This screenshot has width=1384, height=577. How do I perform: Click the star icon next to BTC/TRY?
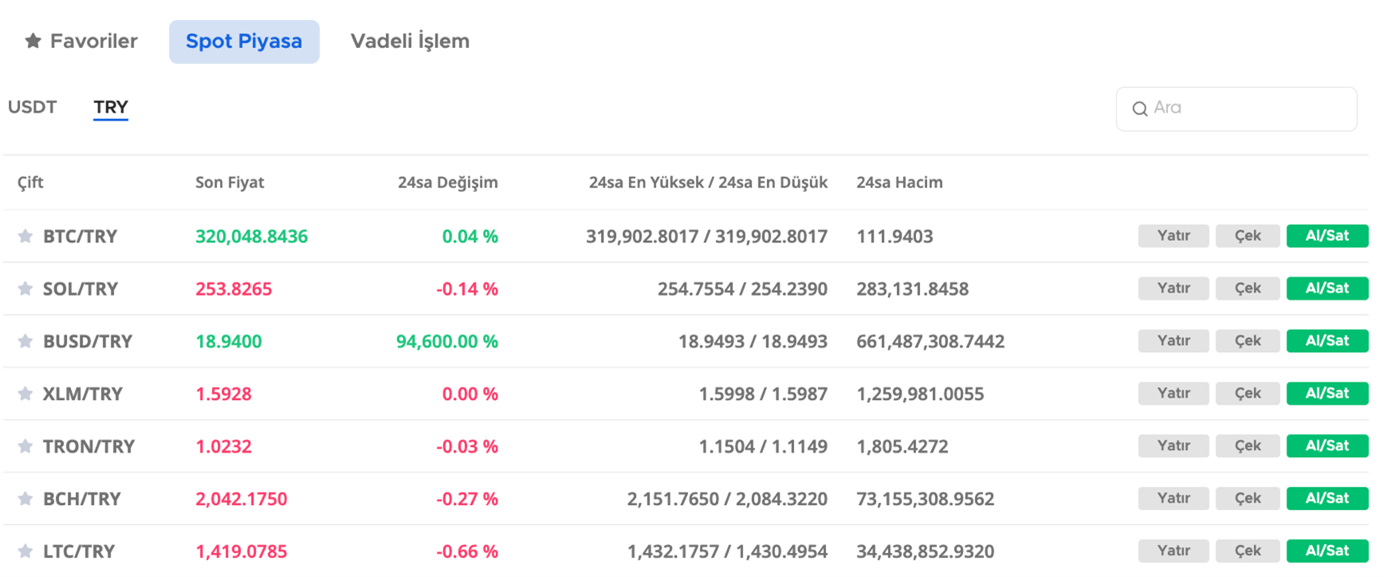(25, 236)
